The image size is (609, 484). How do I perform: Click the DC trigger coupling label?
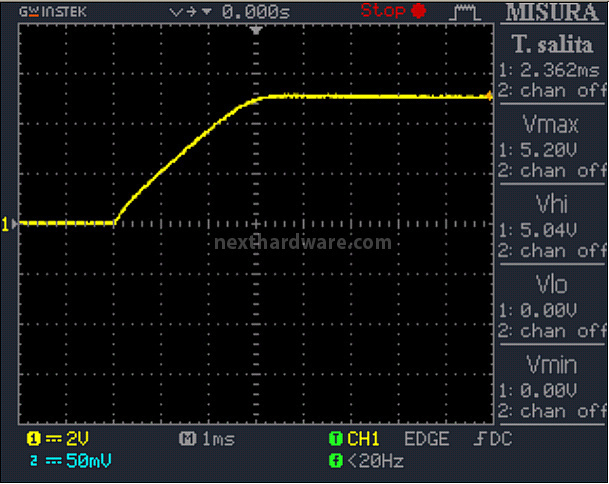click(501, 439)
